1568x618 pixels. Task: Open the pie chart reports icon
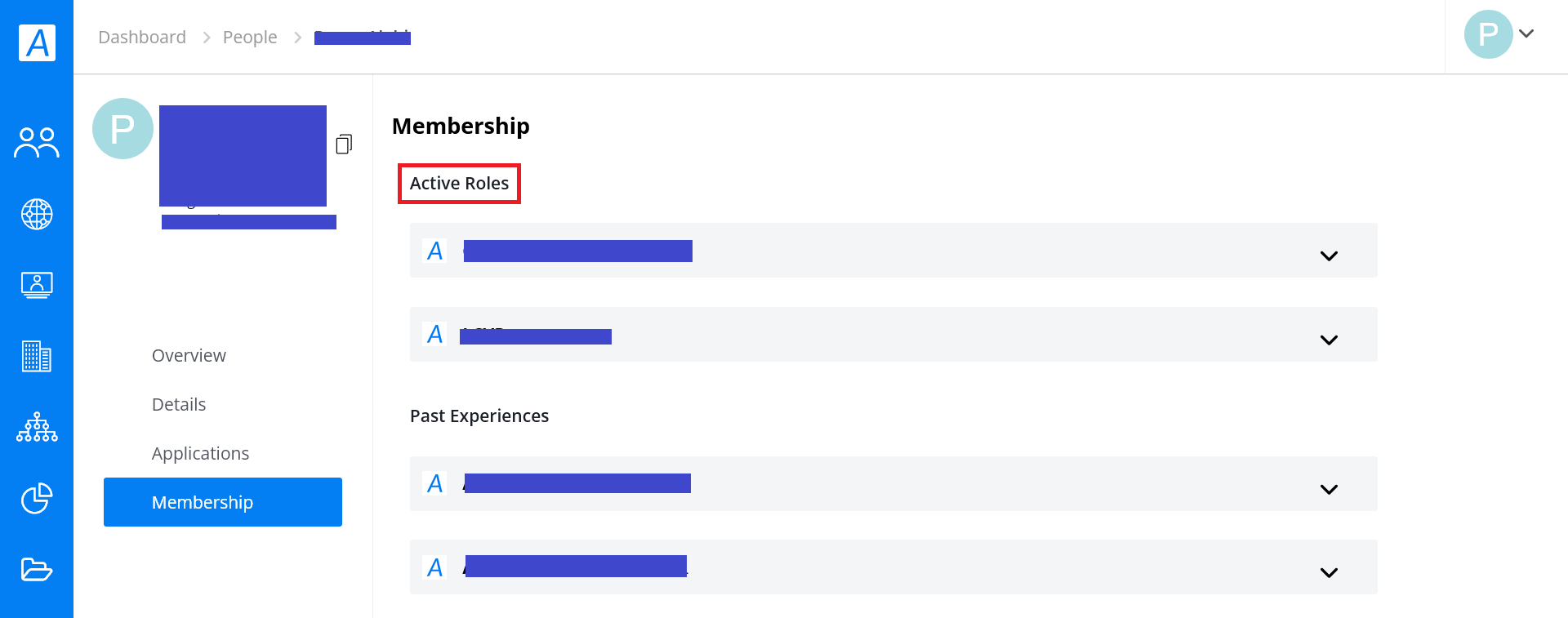click(37, 498)
